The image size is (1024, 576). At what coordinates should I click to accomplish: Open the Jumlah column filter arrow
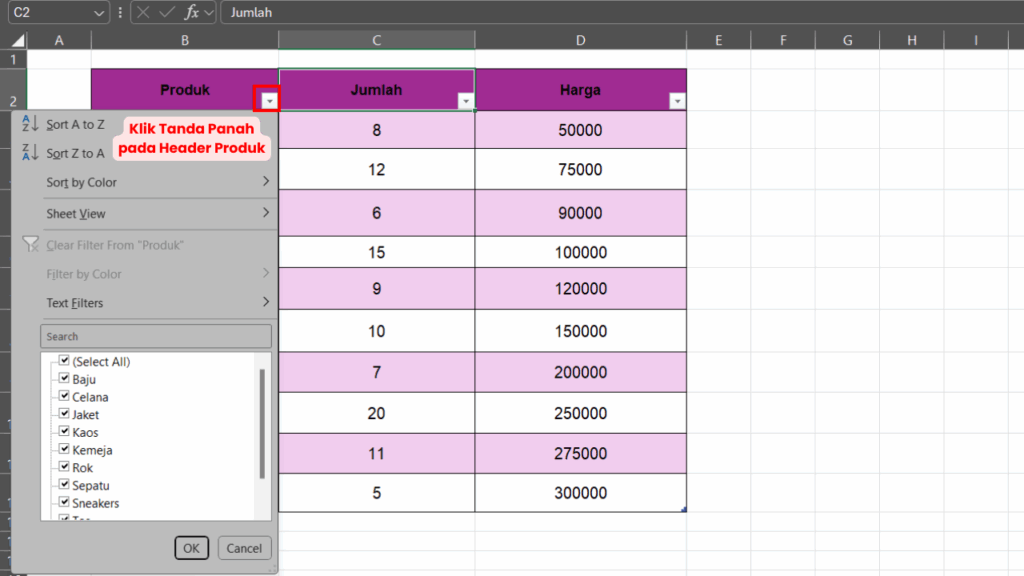465,101
